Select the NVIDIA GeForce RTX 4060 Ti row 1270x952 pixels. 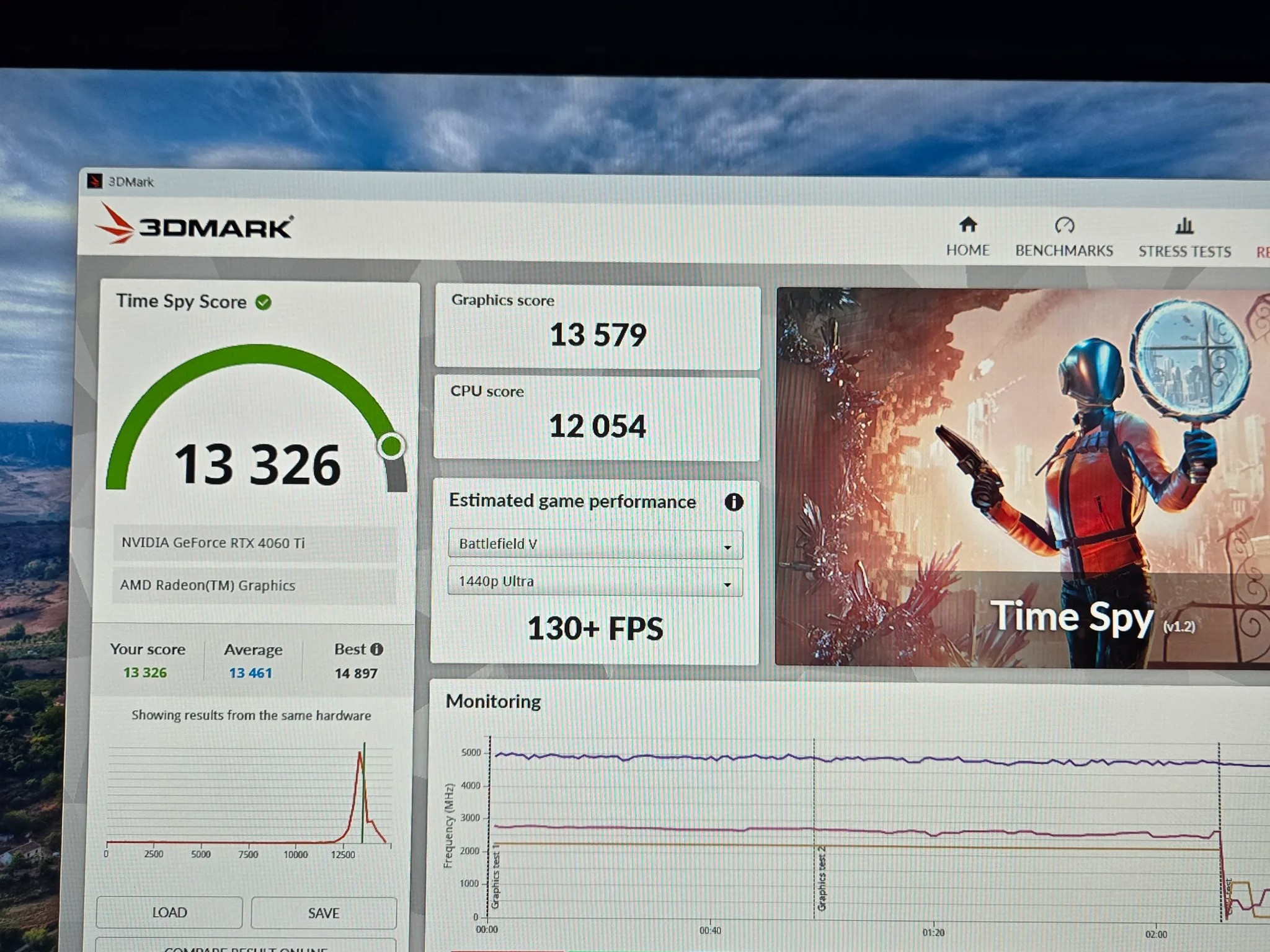[254, 544]
